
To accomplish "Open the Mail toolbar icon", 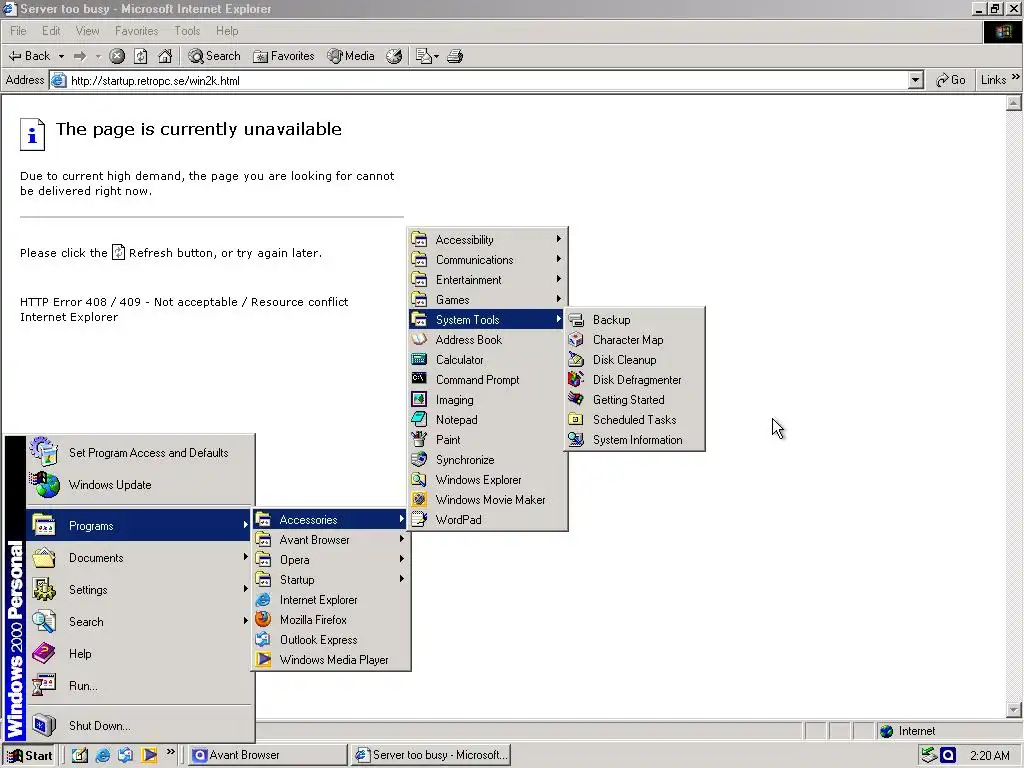I will (x=427, y=56).
